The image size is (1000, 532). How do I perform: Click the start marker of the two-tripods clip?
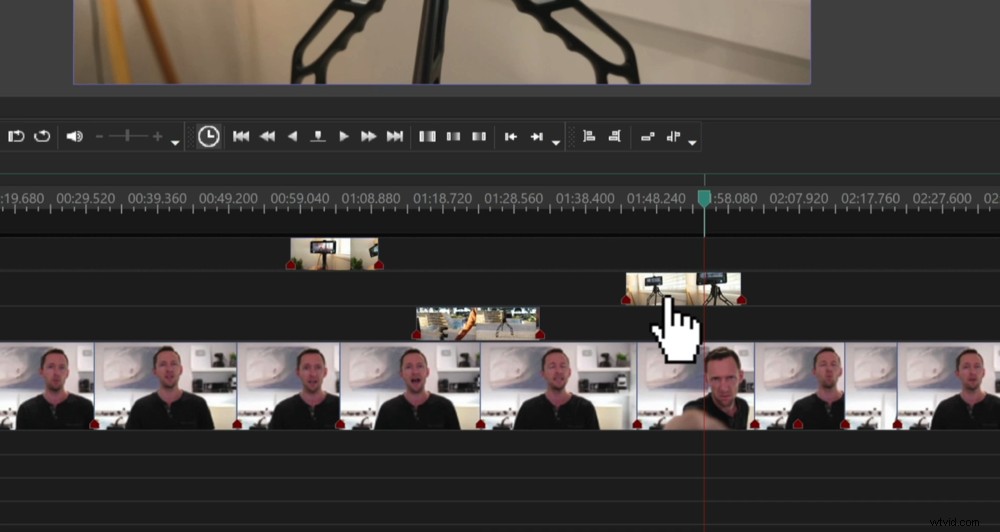click(626, 300)
